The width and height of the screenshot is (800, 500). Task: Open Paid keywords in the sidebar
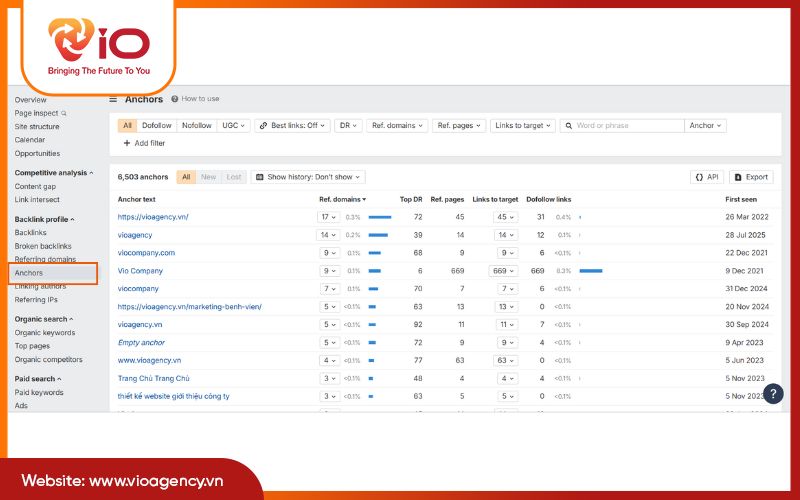coord(39,392)
